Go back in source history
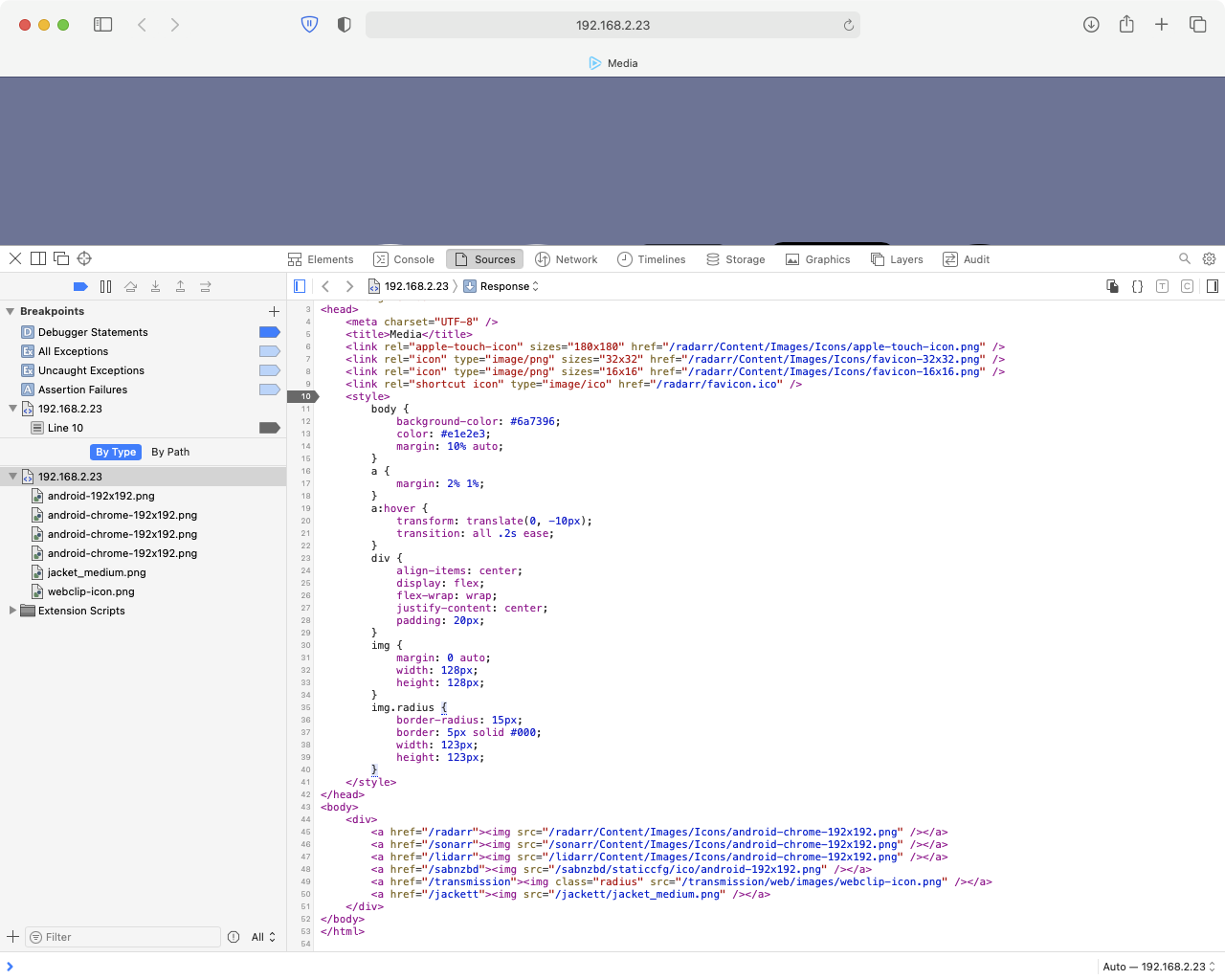1225x980 pixels. [x=325, y=286]
